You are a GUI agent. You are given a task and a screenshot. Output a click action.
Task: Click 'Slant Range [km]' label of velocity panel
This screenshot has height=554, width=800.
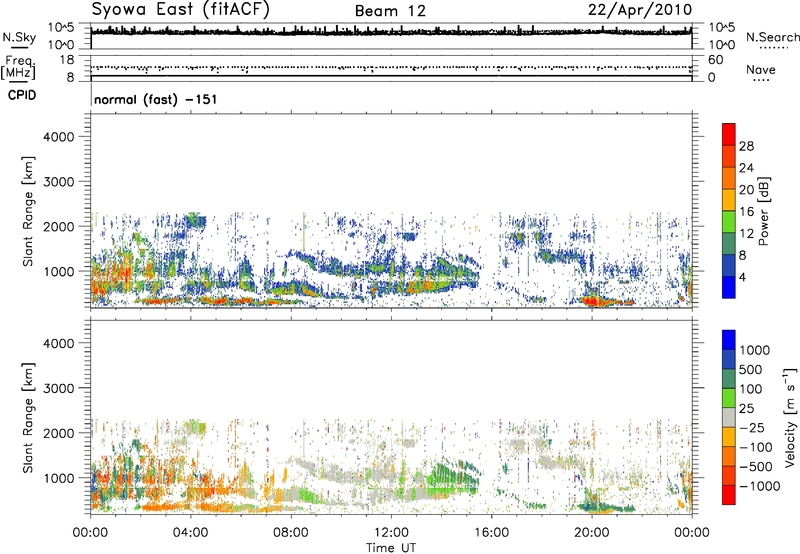28,417
